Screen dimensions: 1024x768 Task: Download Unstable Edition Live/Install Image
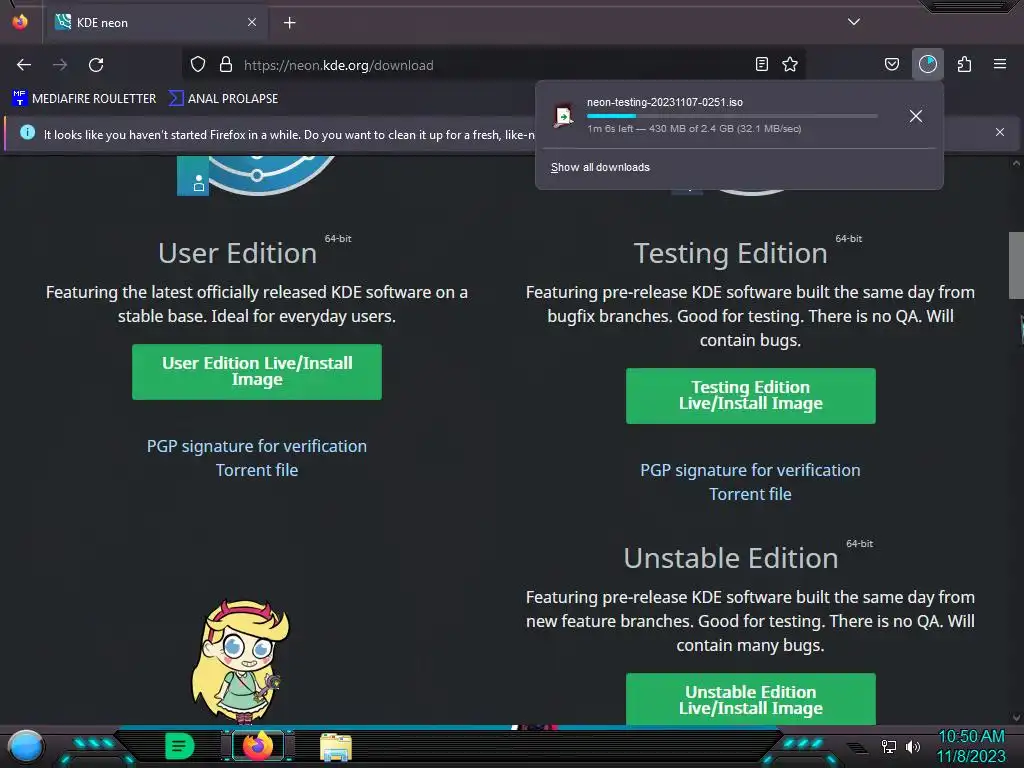pyautogui.click(x=750, y=699)
